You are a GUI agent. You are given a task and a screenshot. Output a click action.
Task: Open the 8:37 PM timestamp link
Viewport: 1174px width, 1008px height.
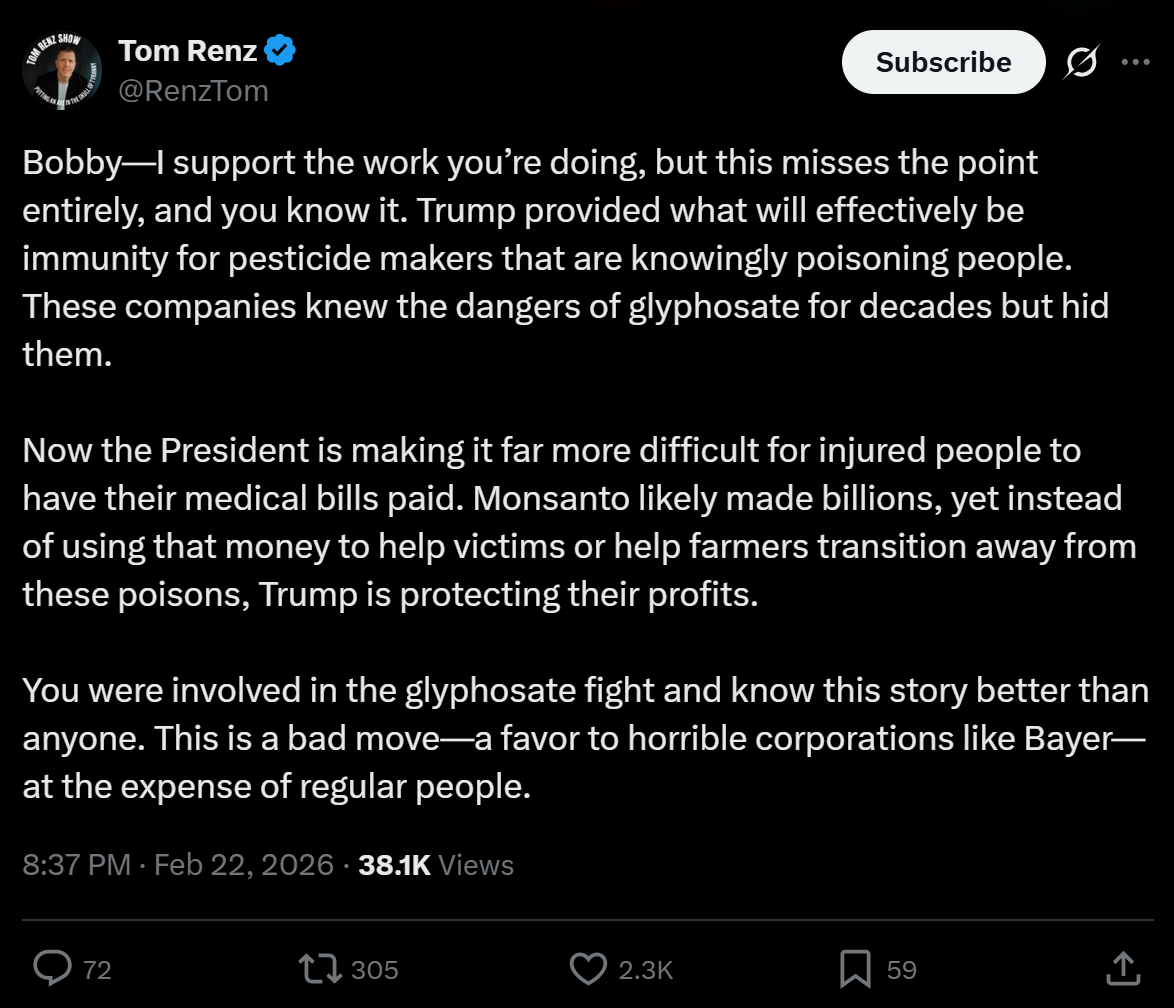[76, 865]
